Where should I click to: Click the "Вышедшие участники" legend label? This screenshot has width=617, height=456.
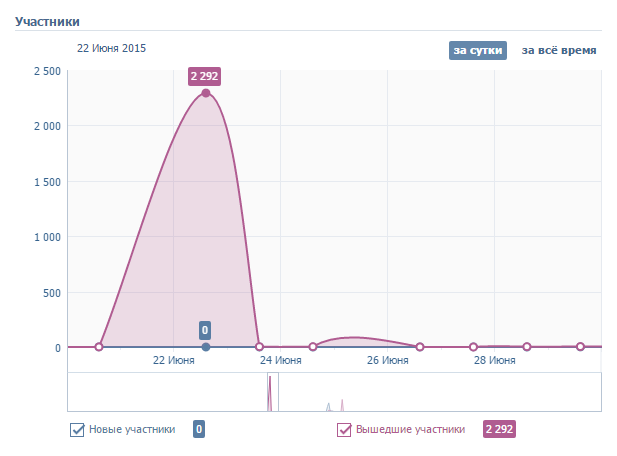[410, 430]
